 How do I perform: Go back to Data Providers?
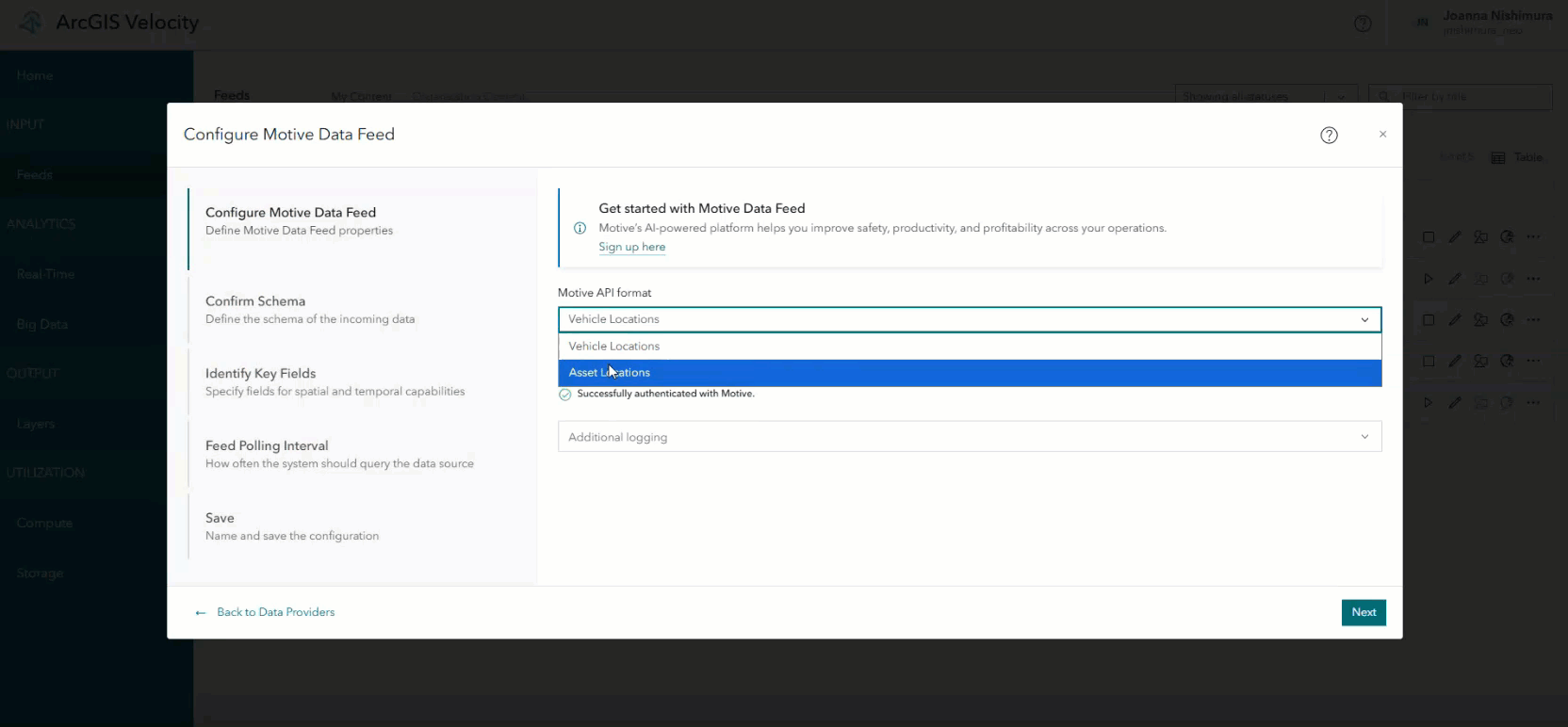tap(265, 612)
